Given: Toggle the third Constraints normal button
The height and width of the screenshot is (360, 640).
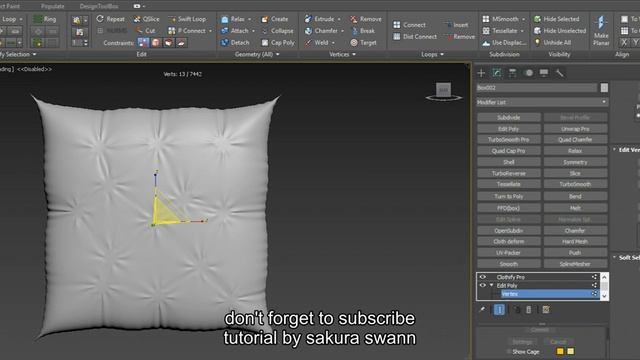Looking at the screenshot, I should 169,42.
